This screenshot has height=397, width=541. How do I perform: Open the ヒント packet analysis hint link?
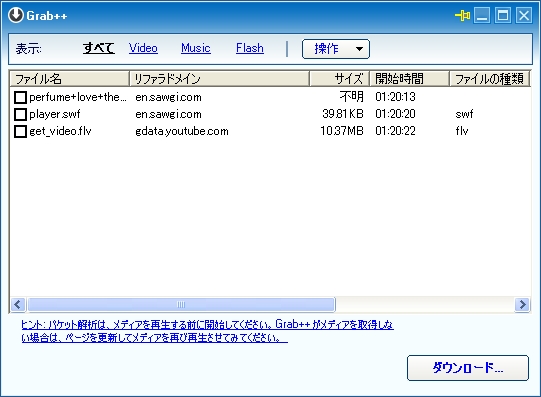coord(207,331)
